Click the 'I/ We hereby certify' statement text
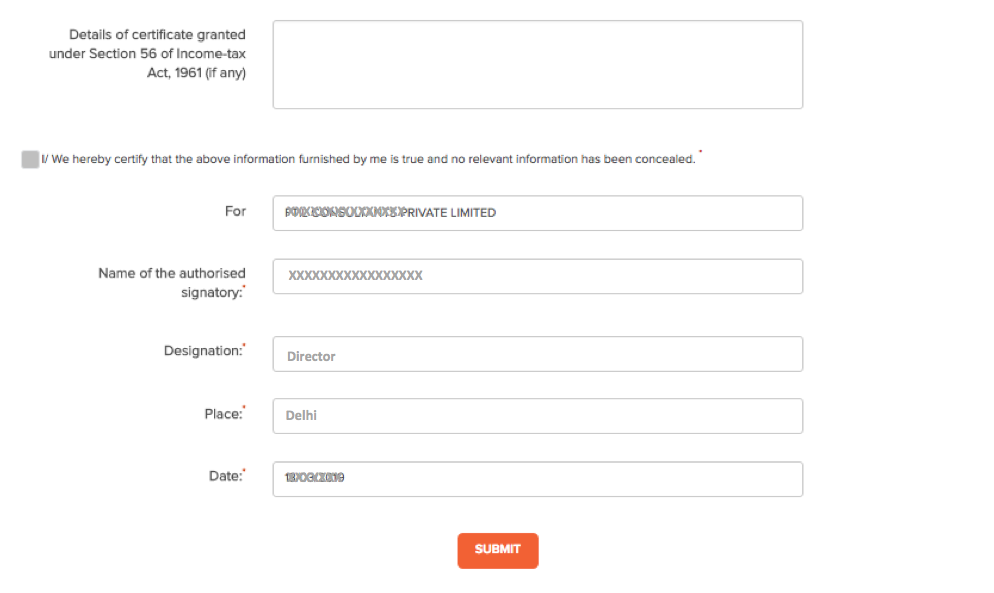Image resolution: width=994 pixels, height=593 pixels. pos(370,160)
